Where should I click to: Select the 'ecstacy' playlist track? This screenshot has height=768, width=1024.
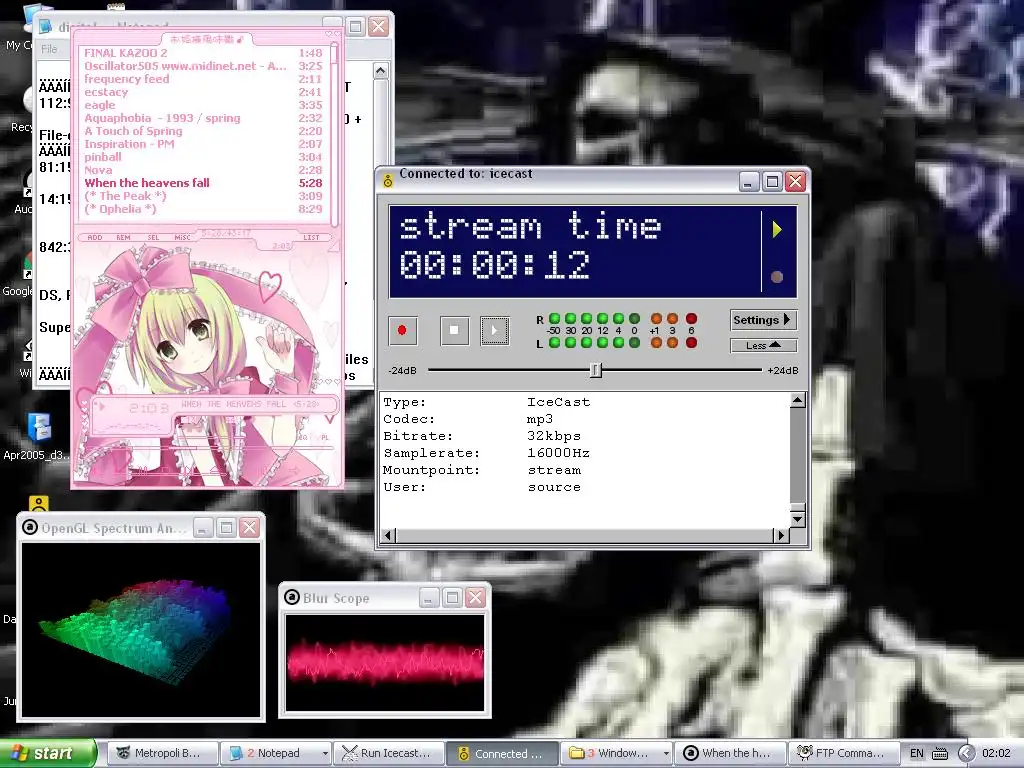[x=203, y=92]
